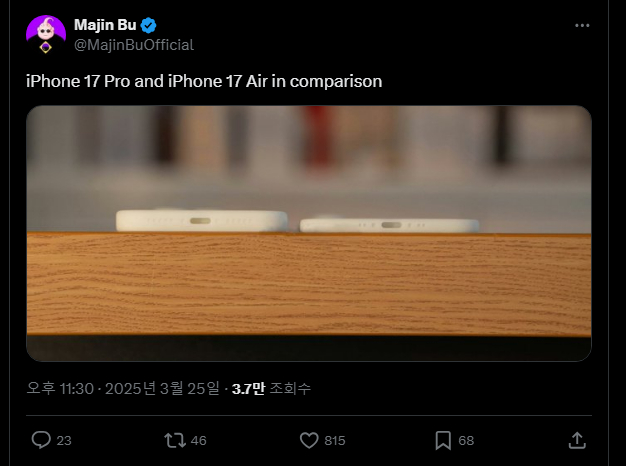Click the like count 815
Screen dimensions: 626x466
tap(335, 440)
